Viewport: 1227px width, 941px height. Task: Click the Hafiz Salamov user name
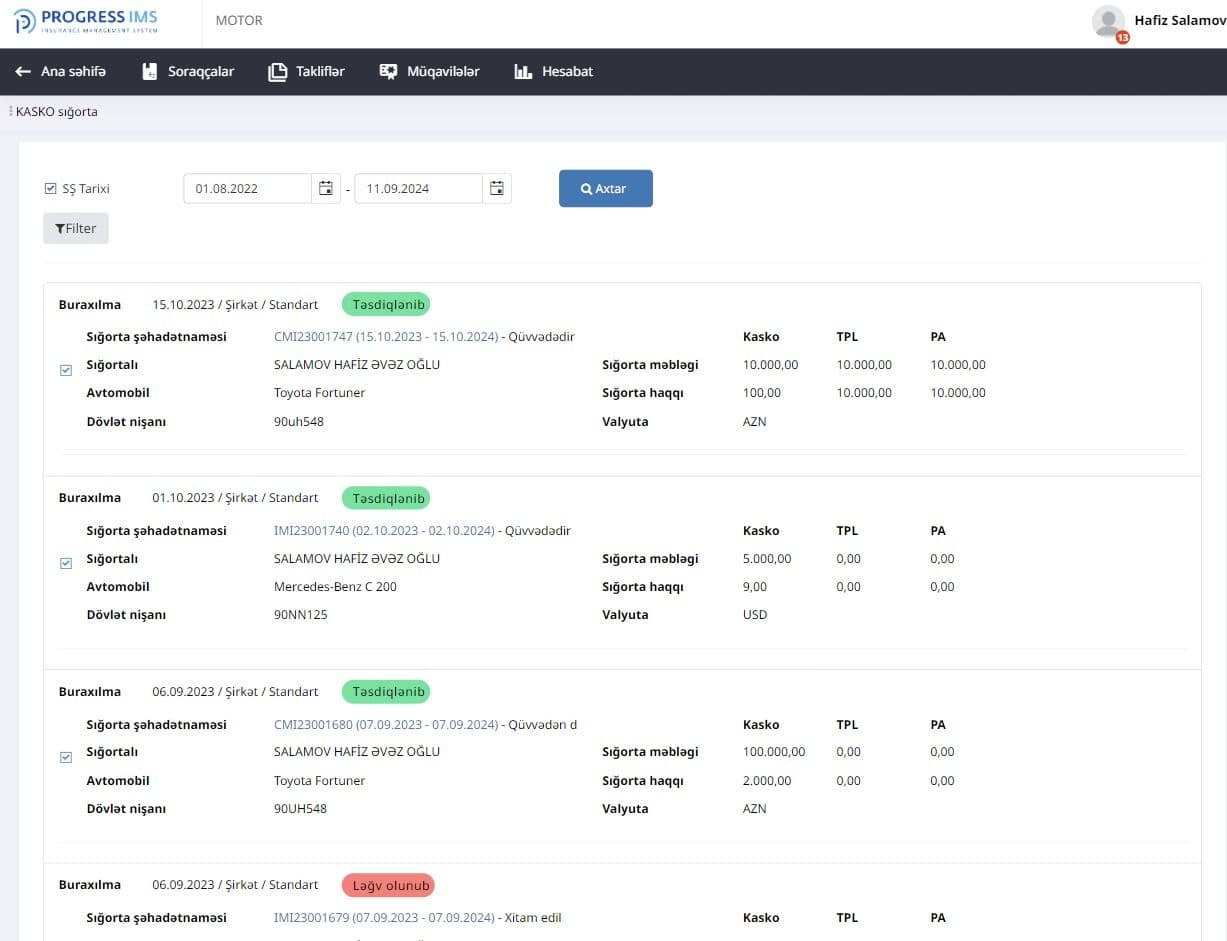pos(1180,20)
